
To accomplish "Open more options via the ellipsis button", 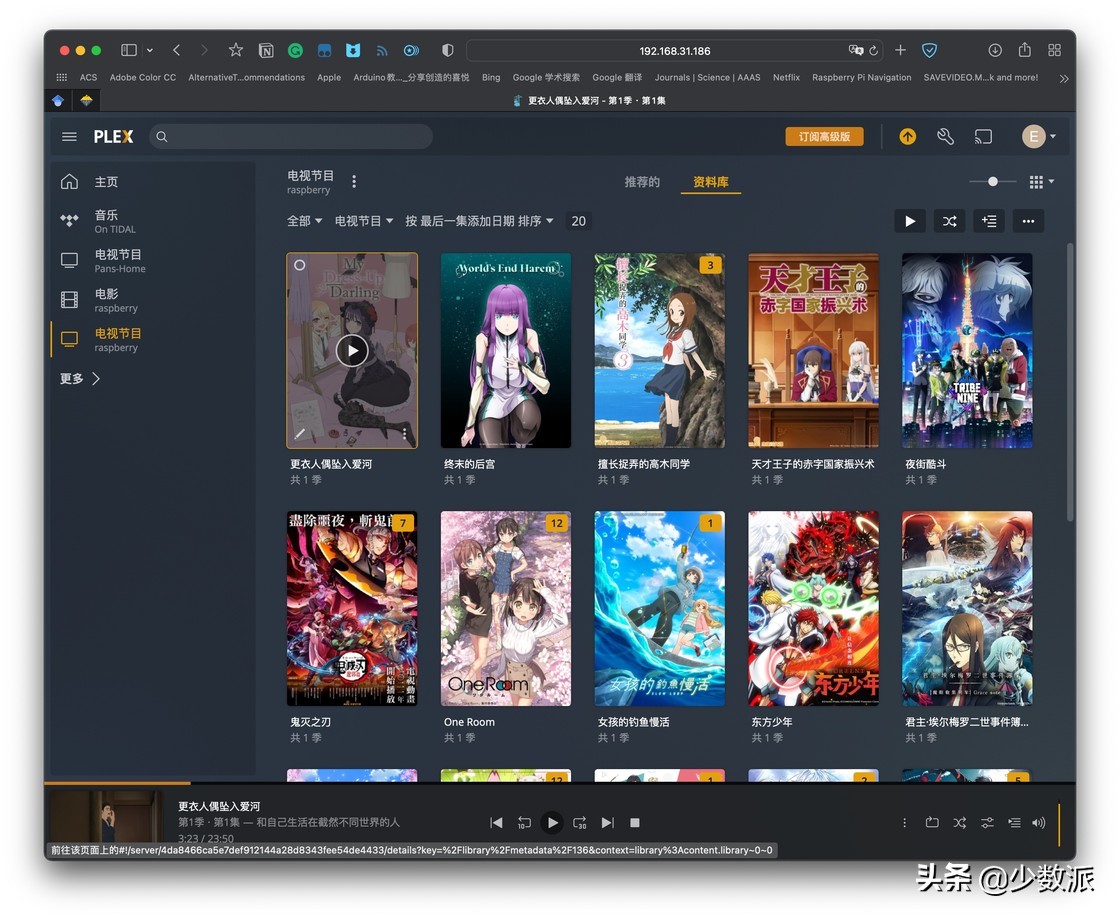I will click(x=1028, y=221).
